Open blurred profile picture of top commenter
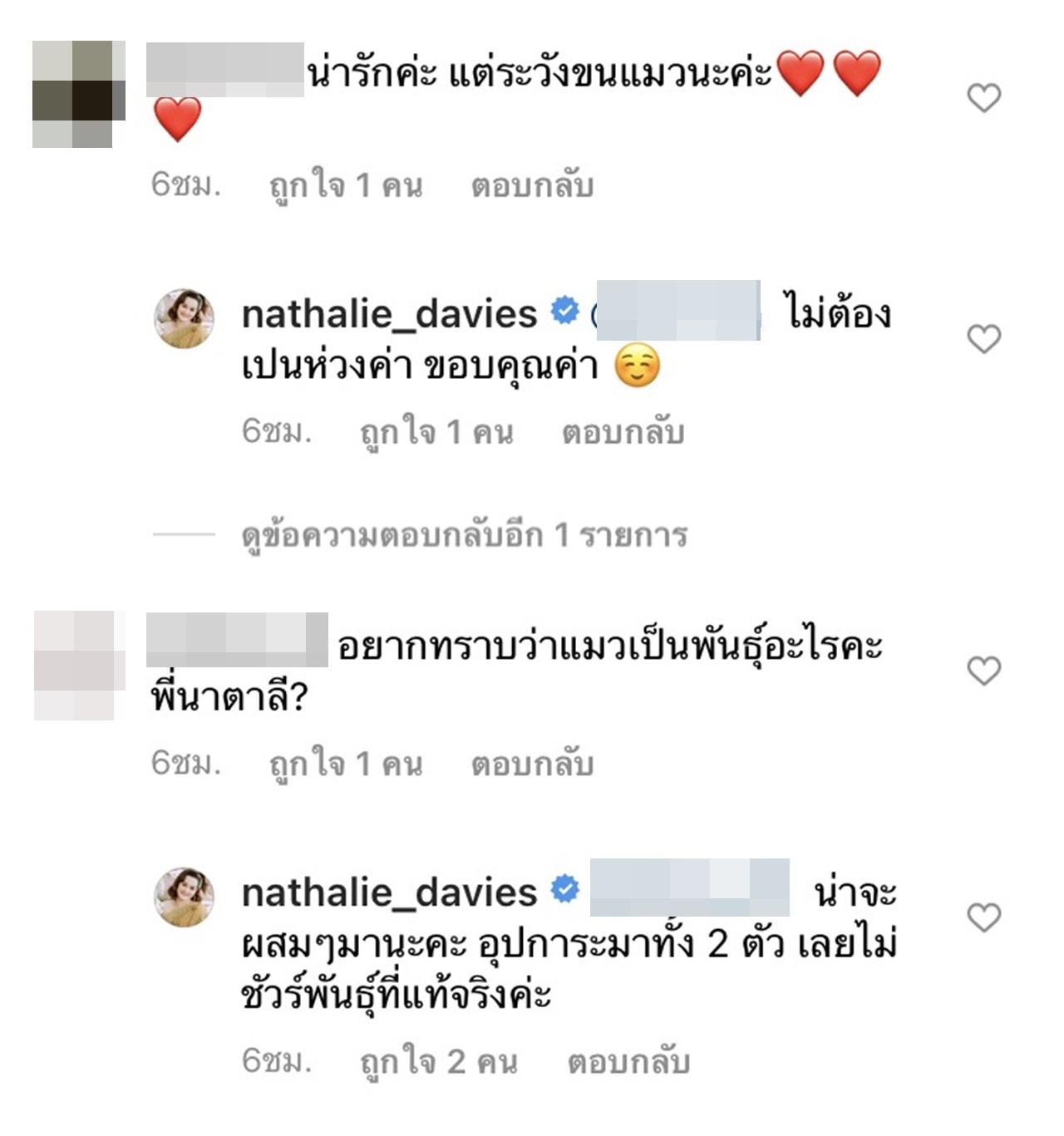1064x1136 pixels. click(79, 94)
